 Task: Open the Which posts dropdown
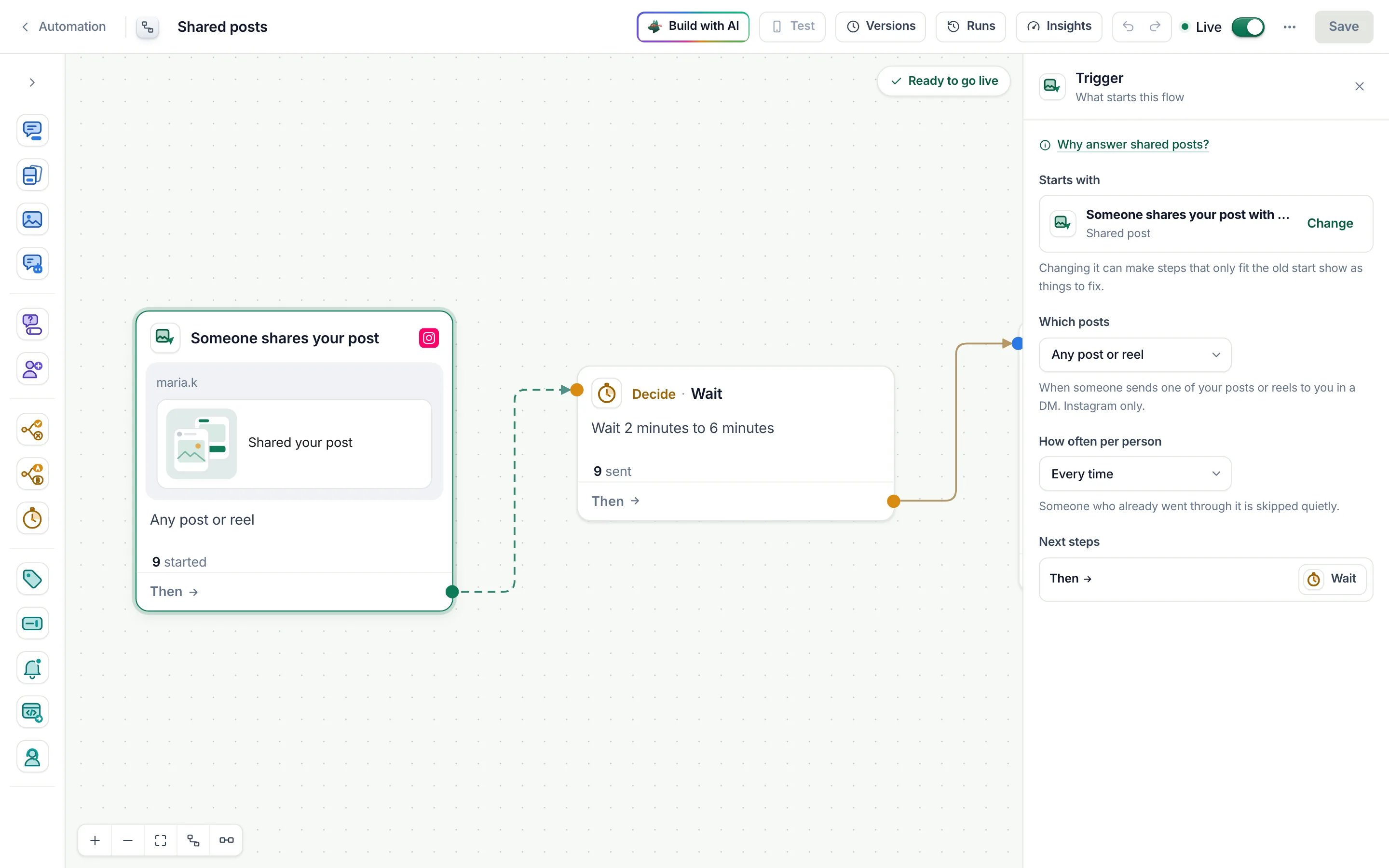point(1135,355)
